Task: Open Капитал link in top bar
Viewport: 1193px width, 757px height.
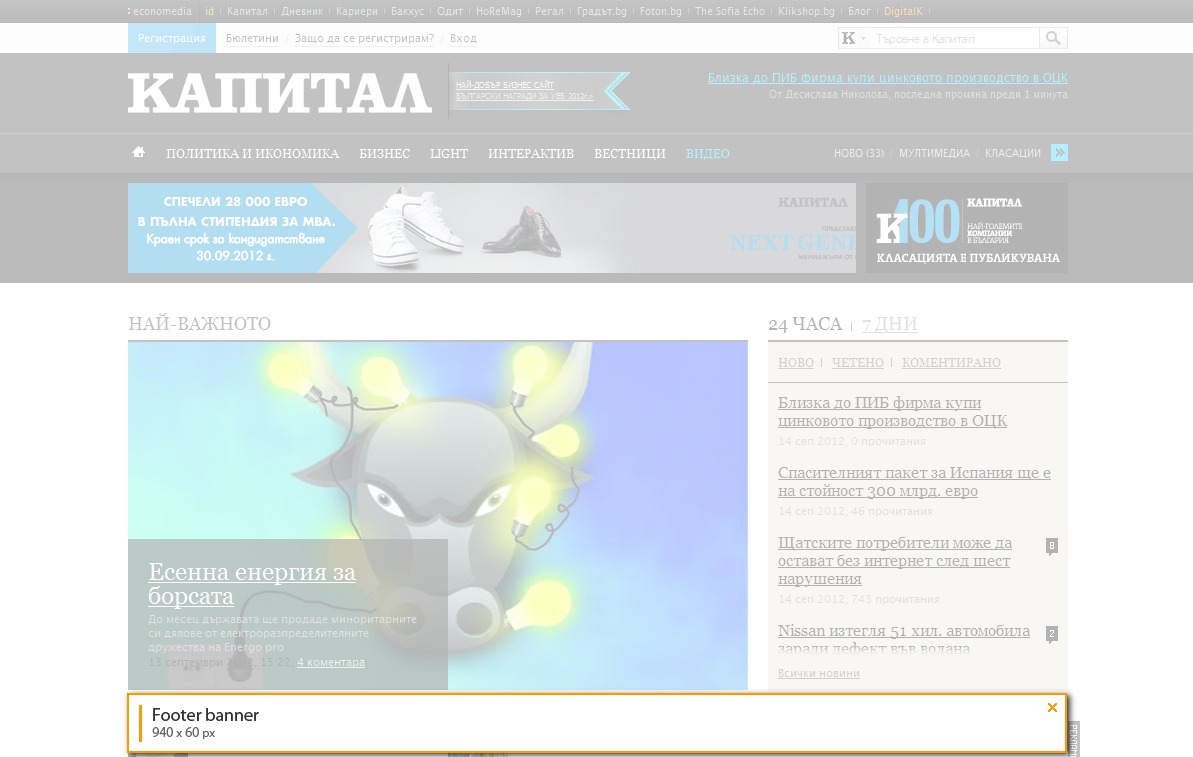Action: pos(247,11)
